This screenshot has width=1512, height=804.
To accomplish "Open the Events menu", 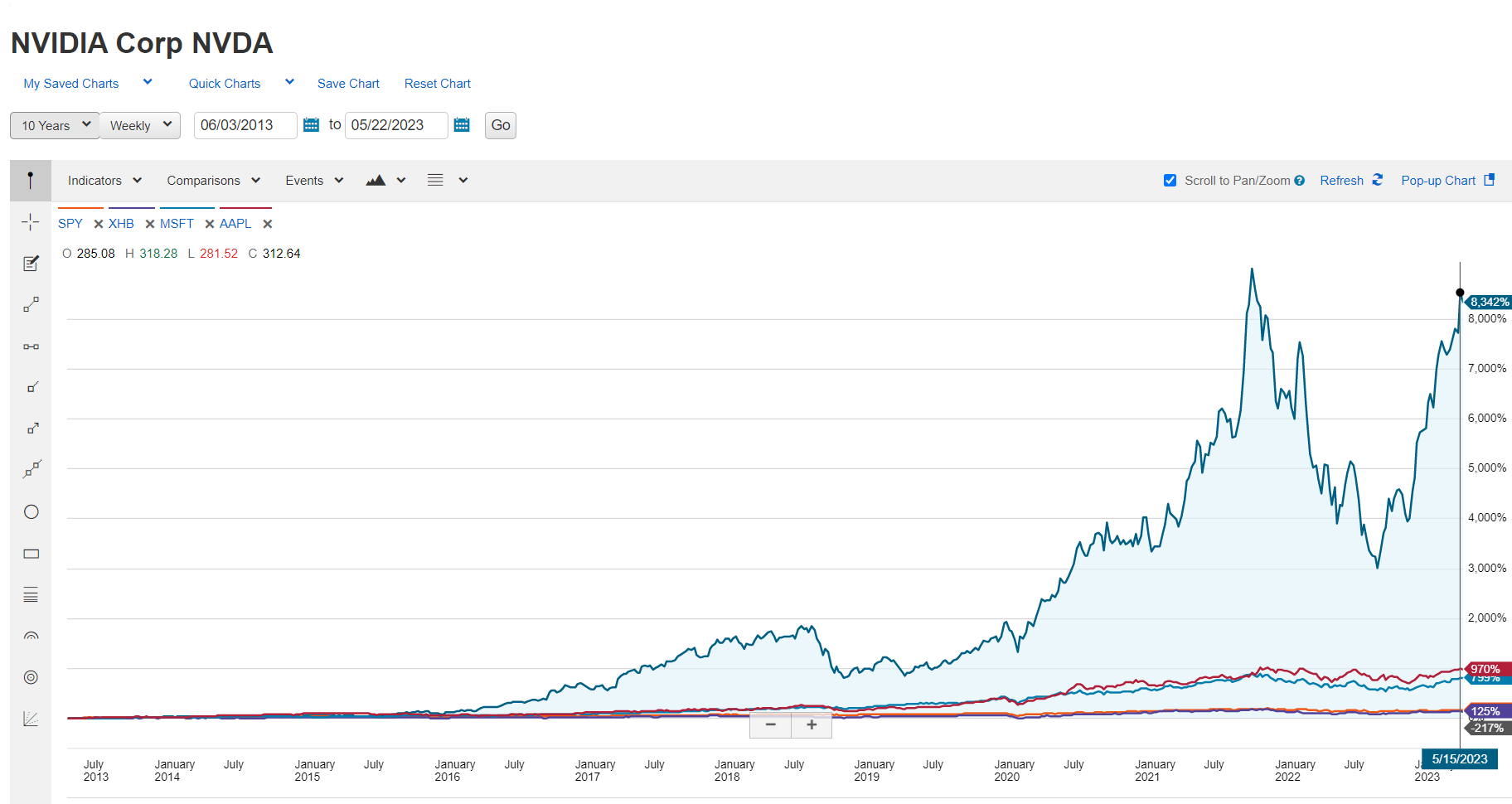I will (314, 181).
